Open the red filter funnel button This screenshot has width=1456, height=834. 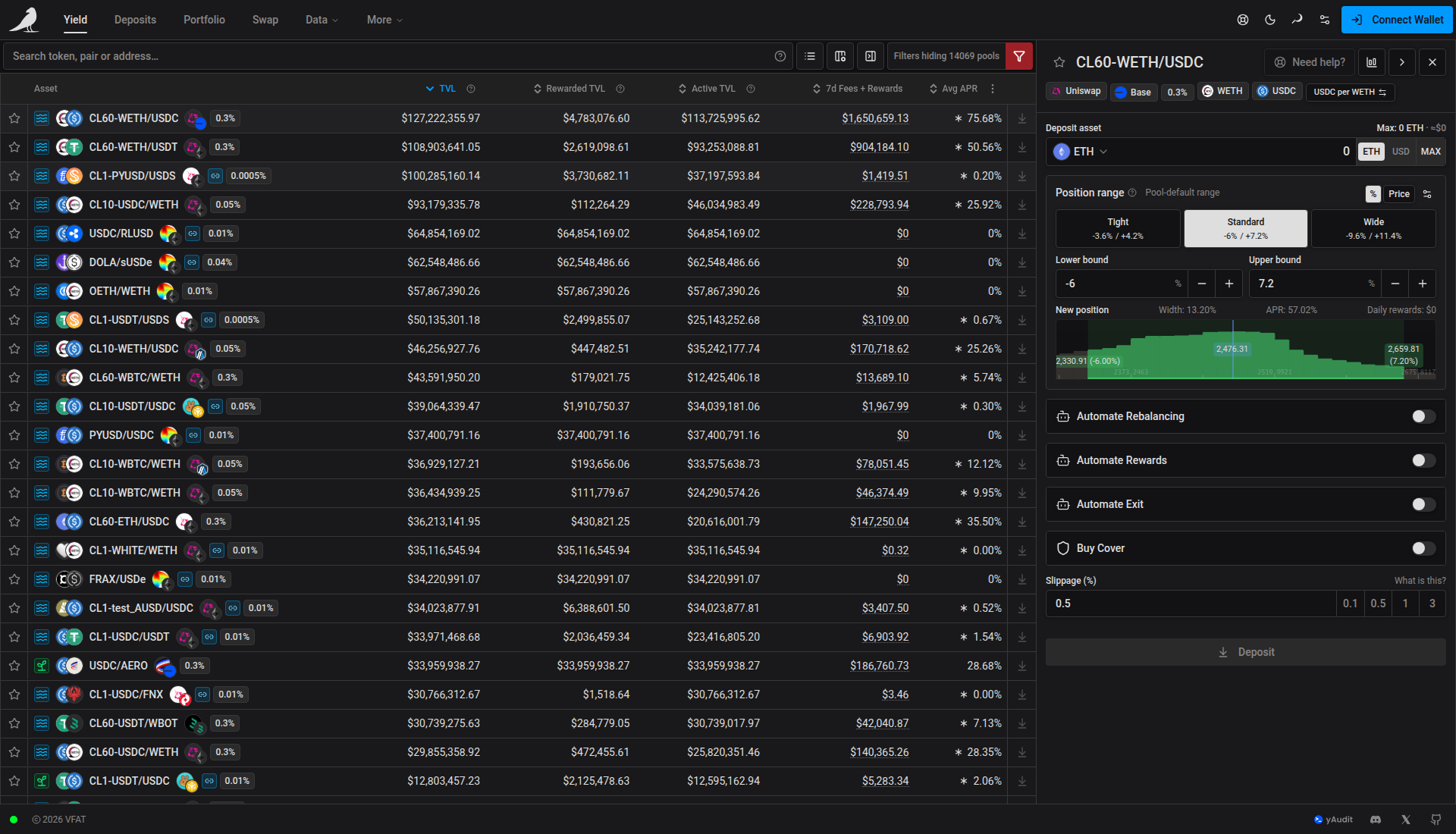(x=1019, y=56)
